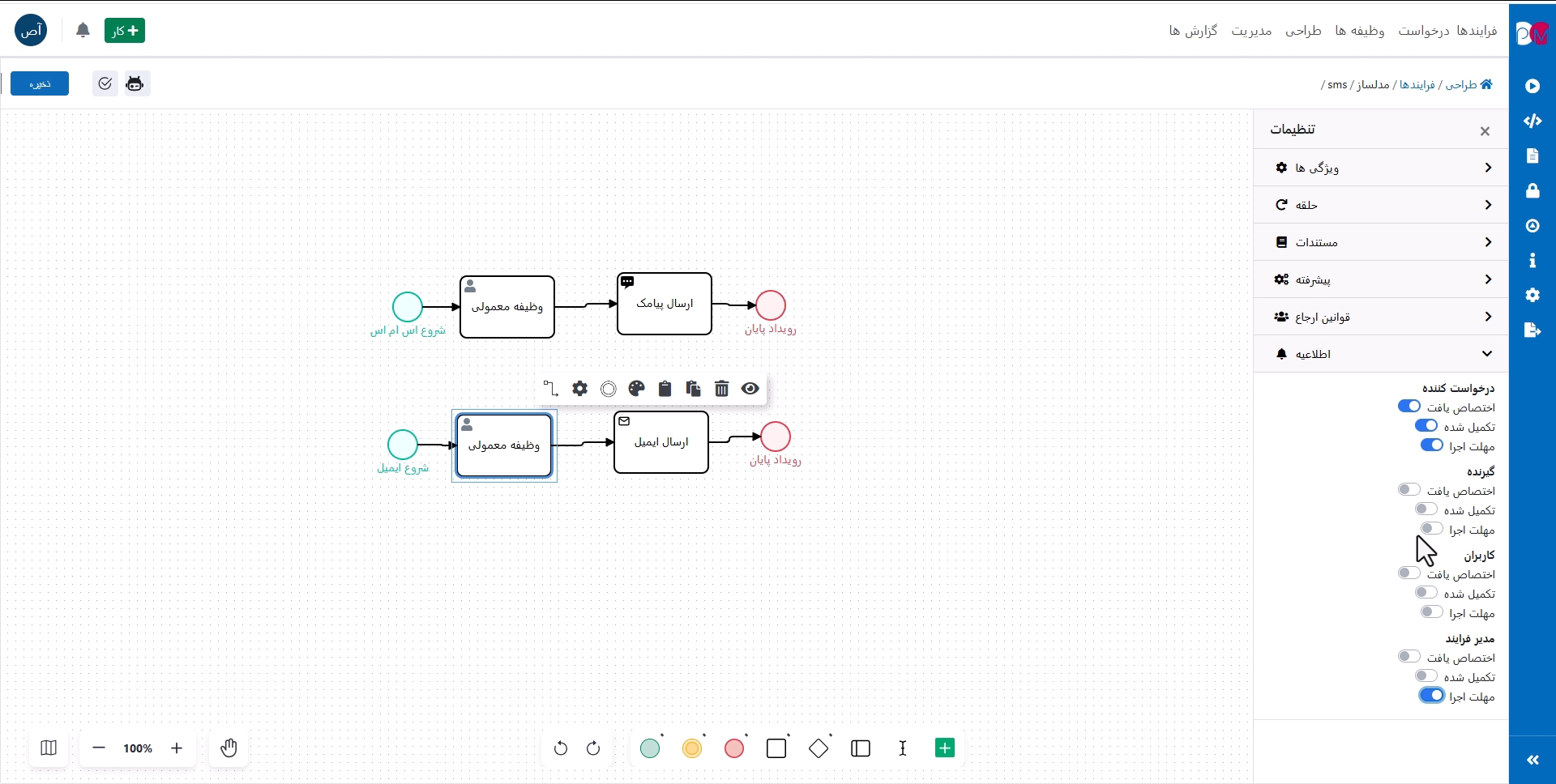This screenshot has height=784, width=1556.
Task: Click the undo arrow in bottom toolbar
Action: [561, 748]
